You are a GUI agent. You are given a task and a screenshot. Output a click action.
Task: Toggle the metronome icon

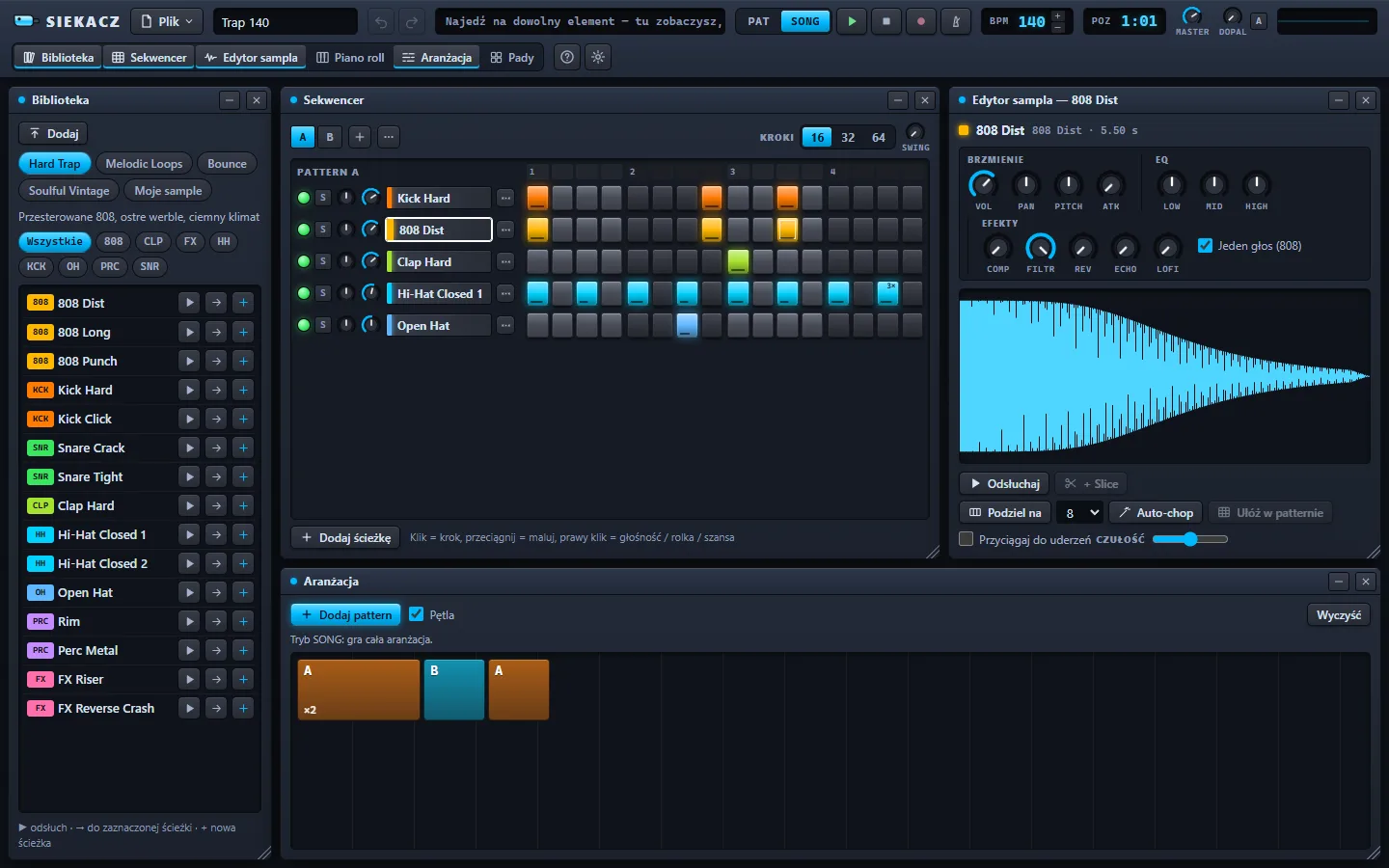956,21
